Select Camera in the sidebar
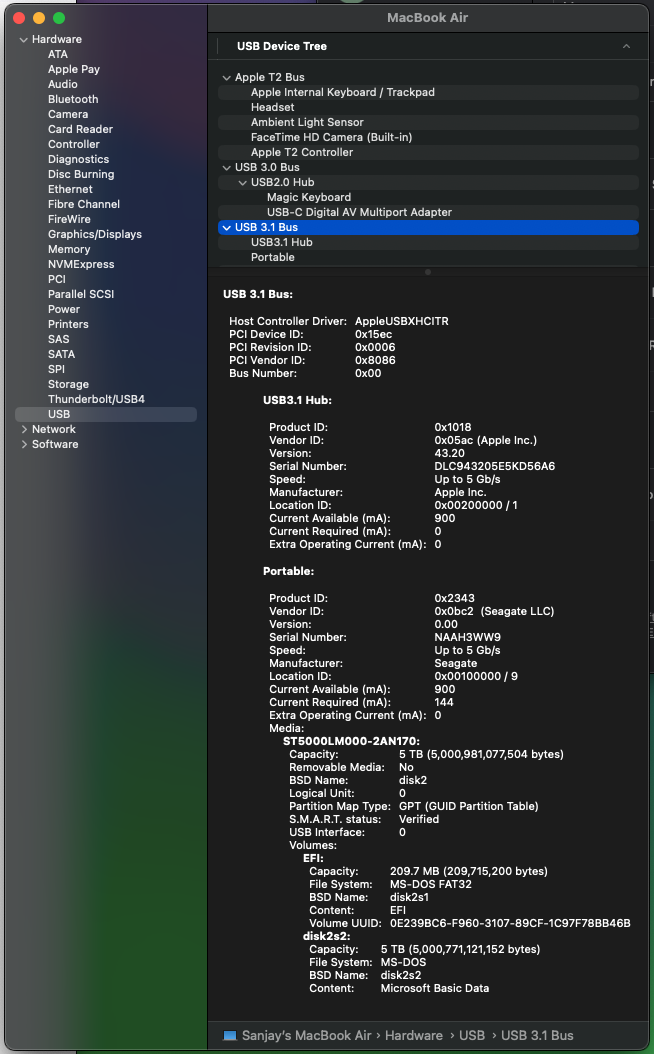This screenshot has height=1054, width=654. (68, 114)
